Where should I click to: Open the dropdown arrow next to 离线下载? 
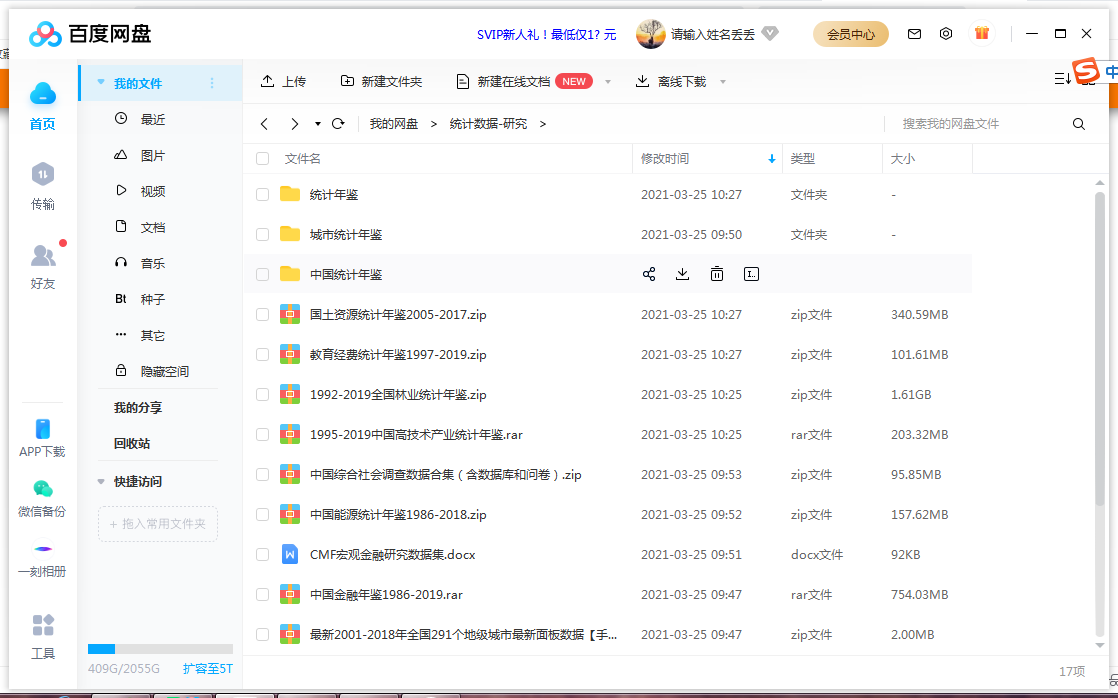723,82
